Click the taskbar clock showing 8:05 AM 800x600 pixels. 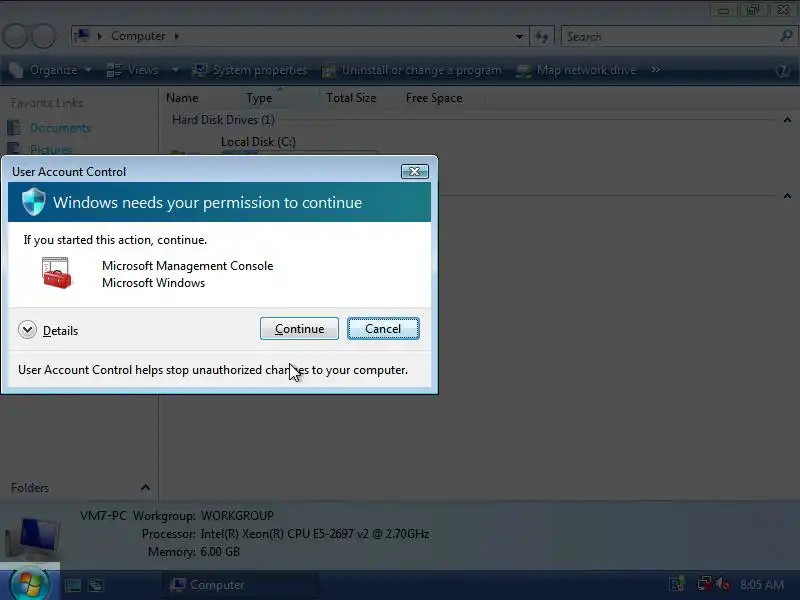point(762,585)
